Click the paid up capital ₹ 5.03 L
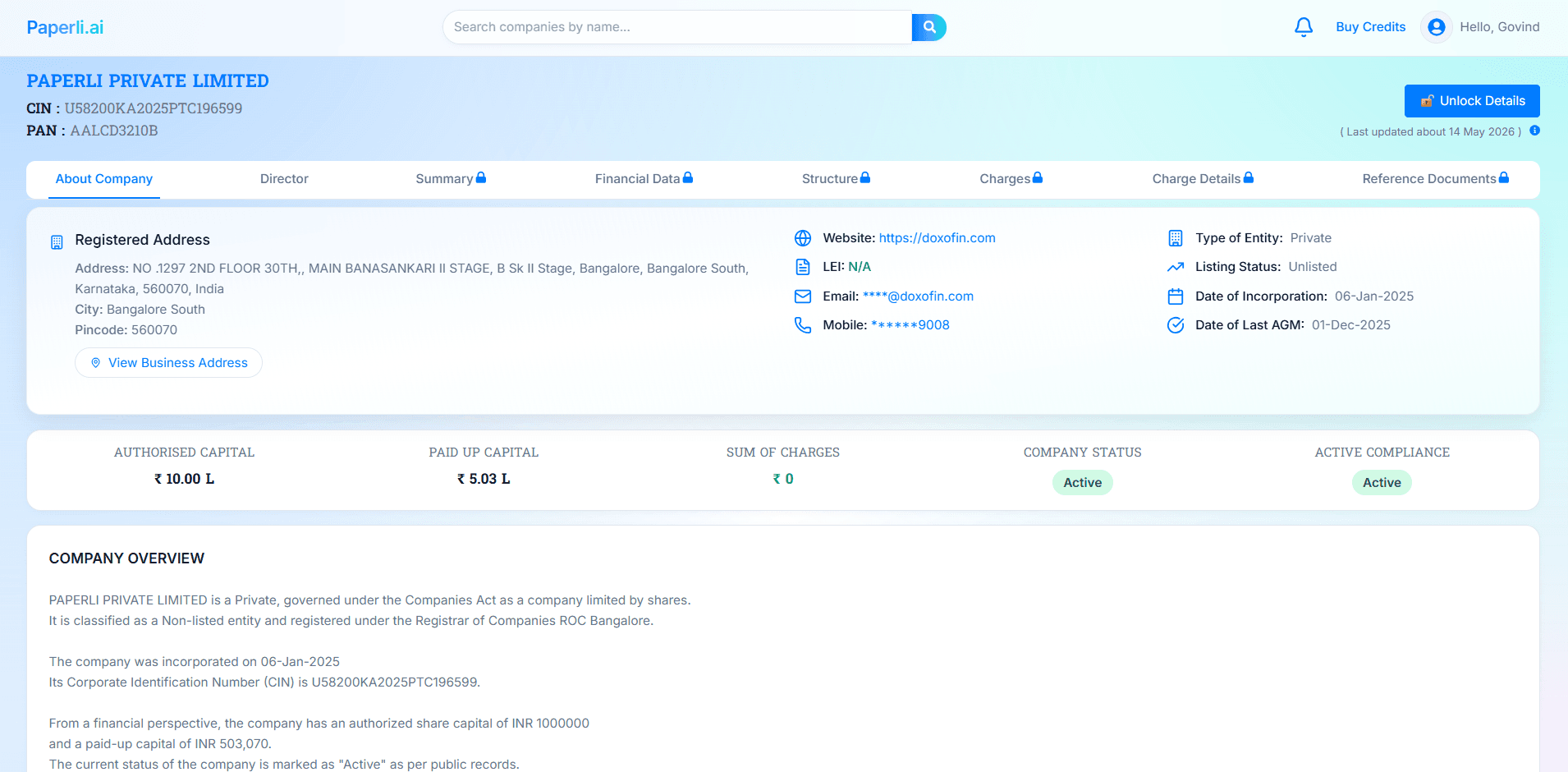Screen dimensions: 1568x772 click(x=484, y=479)
